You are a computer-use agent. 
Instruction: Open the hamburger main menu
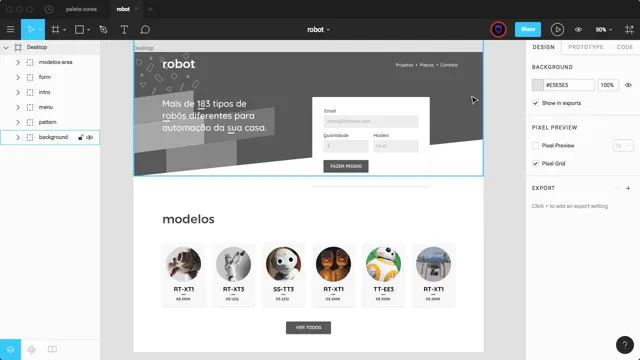click(x=10, y=29)
